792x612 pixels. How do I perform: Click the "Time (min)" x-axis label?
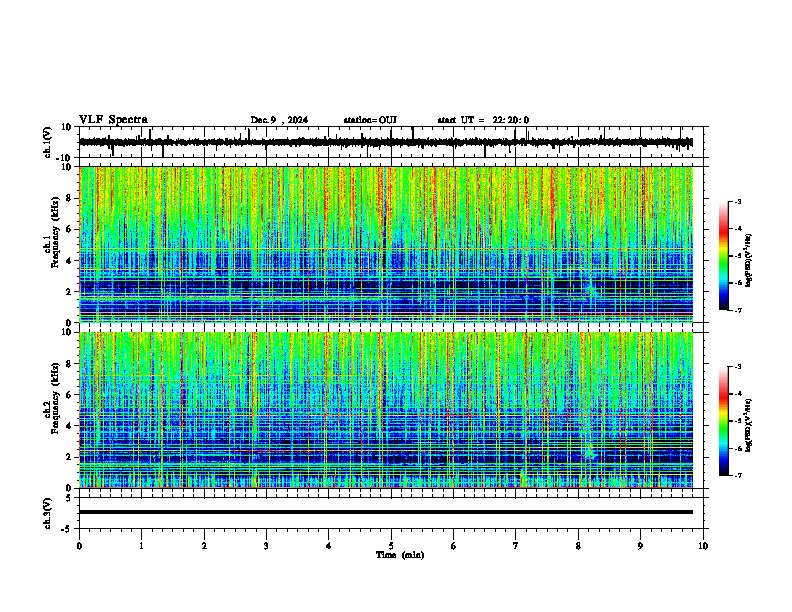(x=400, y=555)
